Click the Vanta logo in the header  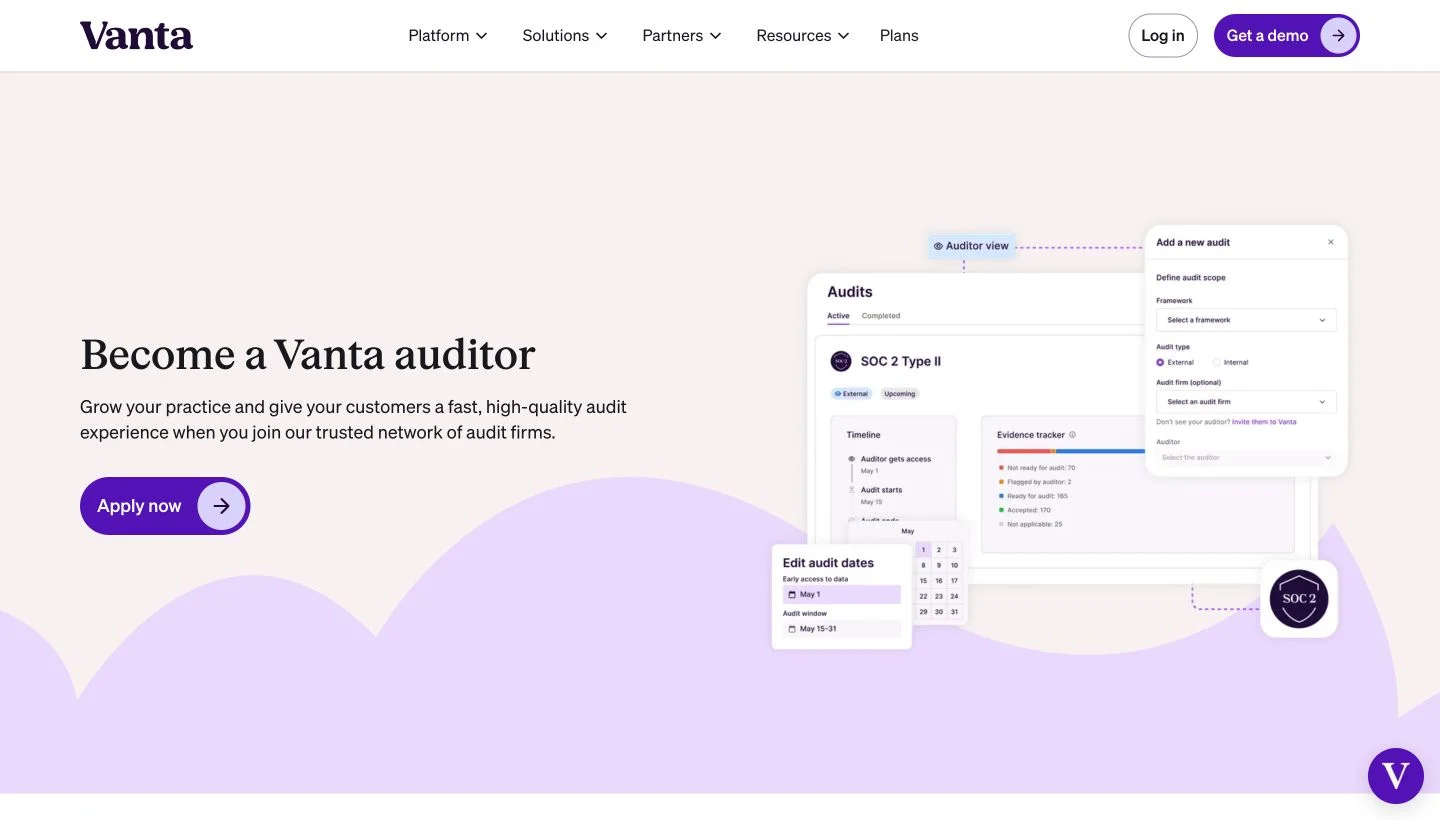(136, 35)
